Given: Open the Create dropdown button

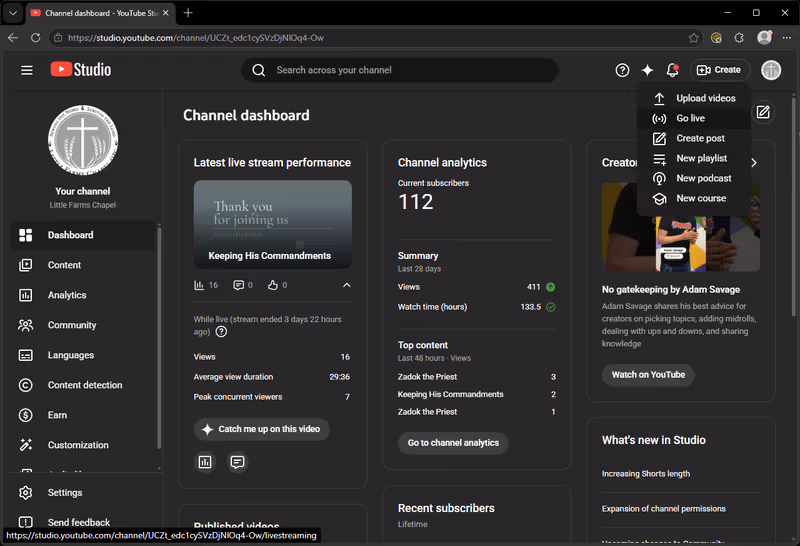Looking at the screenshot, I should coord(719,70).
